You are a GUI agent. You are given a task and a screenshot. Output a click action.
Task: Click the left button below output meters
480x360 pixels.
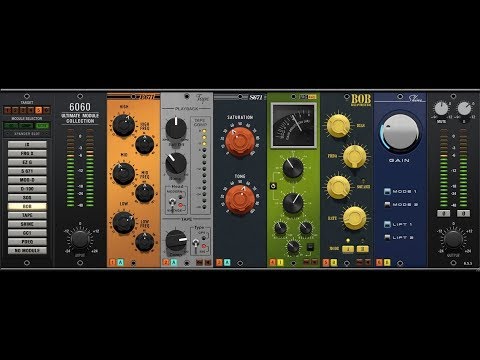click(x=443, y=213)
